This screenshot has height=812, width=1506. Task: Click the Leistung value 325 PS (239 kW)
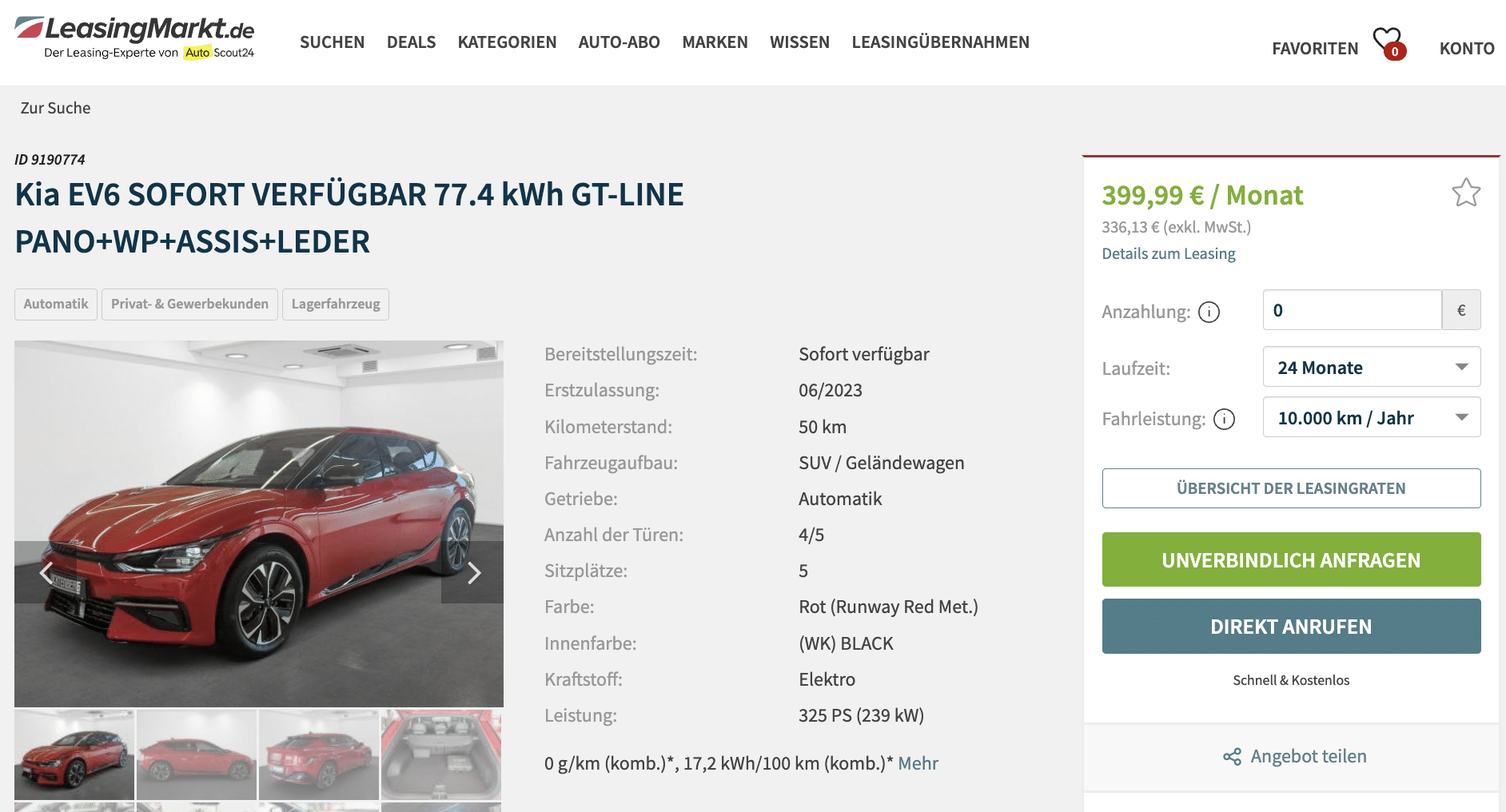click(861, 715)
